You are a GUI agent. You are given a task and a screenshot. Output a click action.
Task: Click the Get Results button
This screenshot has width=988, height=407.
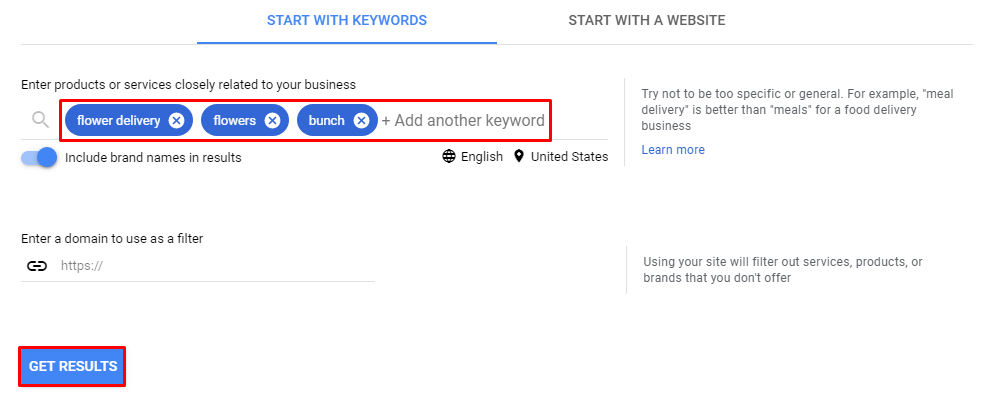point(72,366)
